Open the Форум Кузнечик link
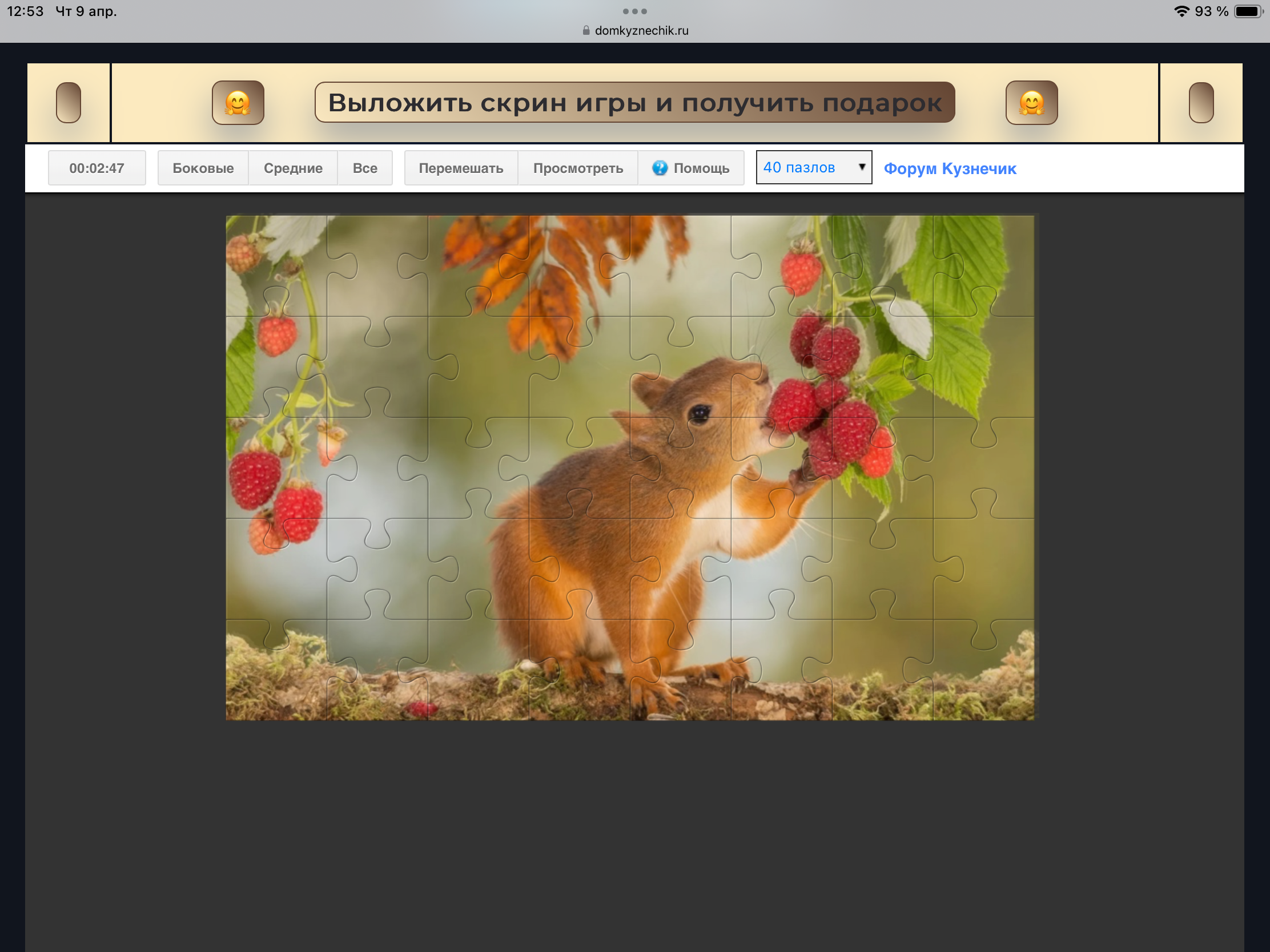1270x952 pixels. coord(950,168)
